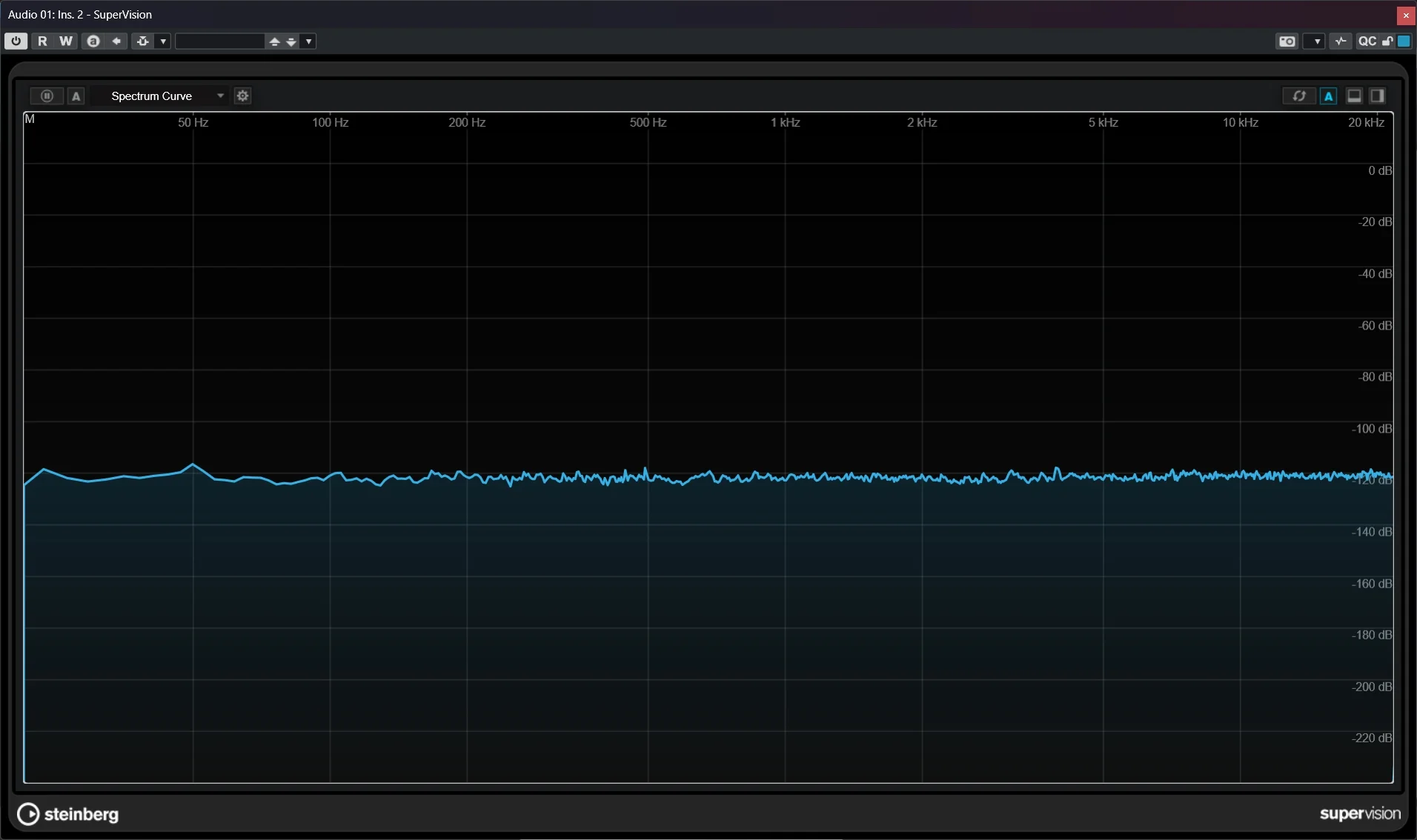The width and height of the screenshot is (1417, 840).
Task: Click the waveform pulse icon
Action: pos(1341,41)
